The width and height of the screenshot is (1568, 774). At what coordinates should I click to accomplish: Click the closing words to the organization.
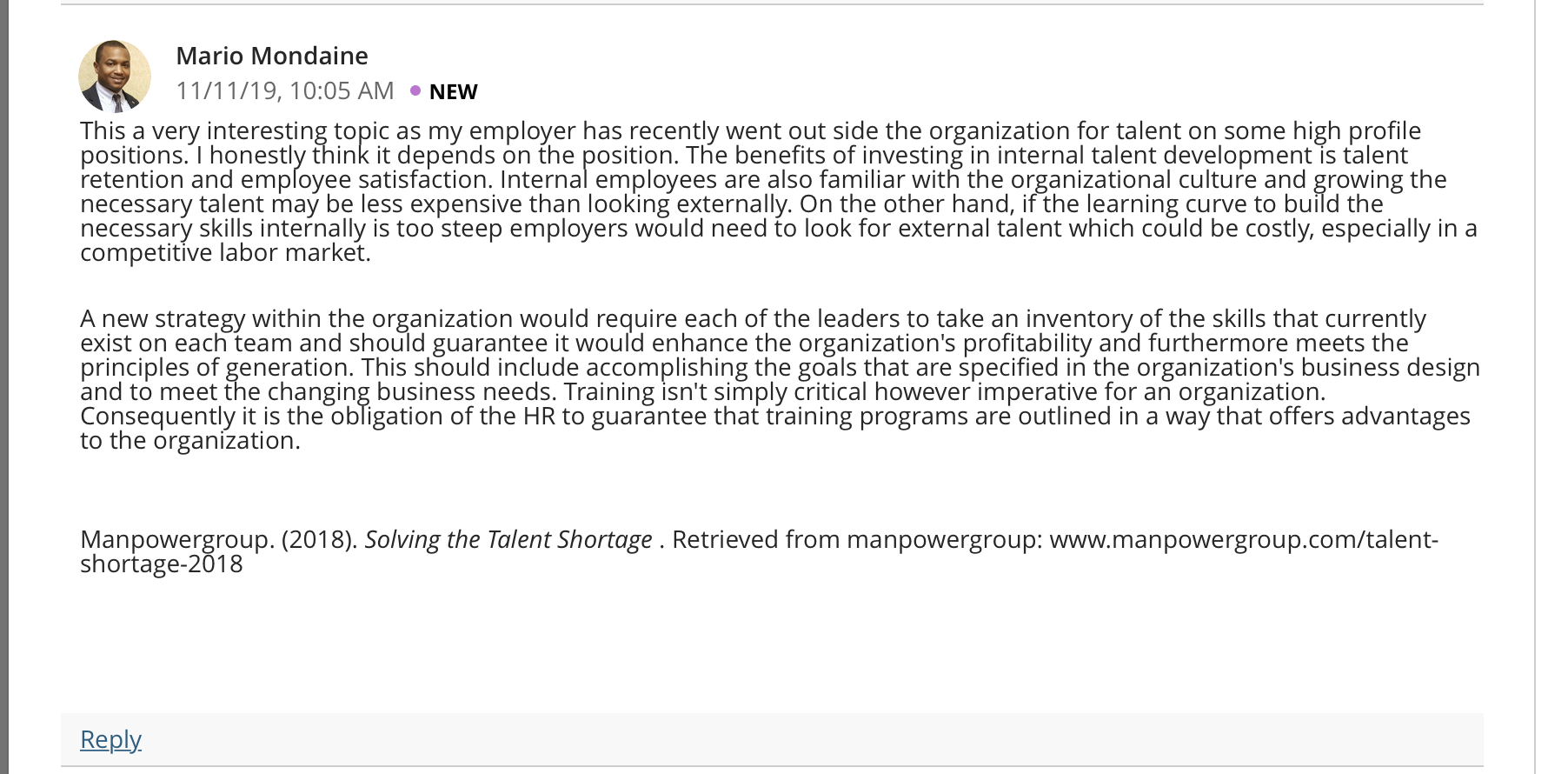coord(190,440)
